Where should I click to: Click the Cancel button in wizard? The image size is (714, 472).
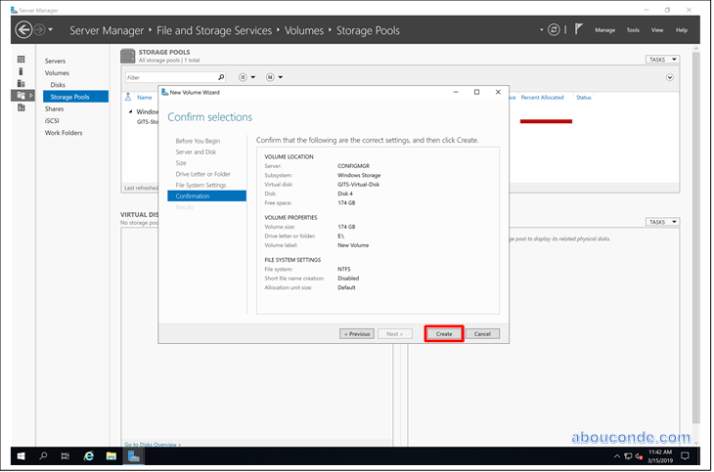[x=481, y=333]
